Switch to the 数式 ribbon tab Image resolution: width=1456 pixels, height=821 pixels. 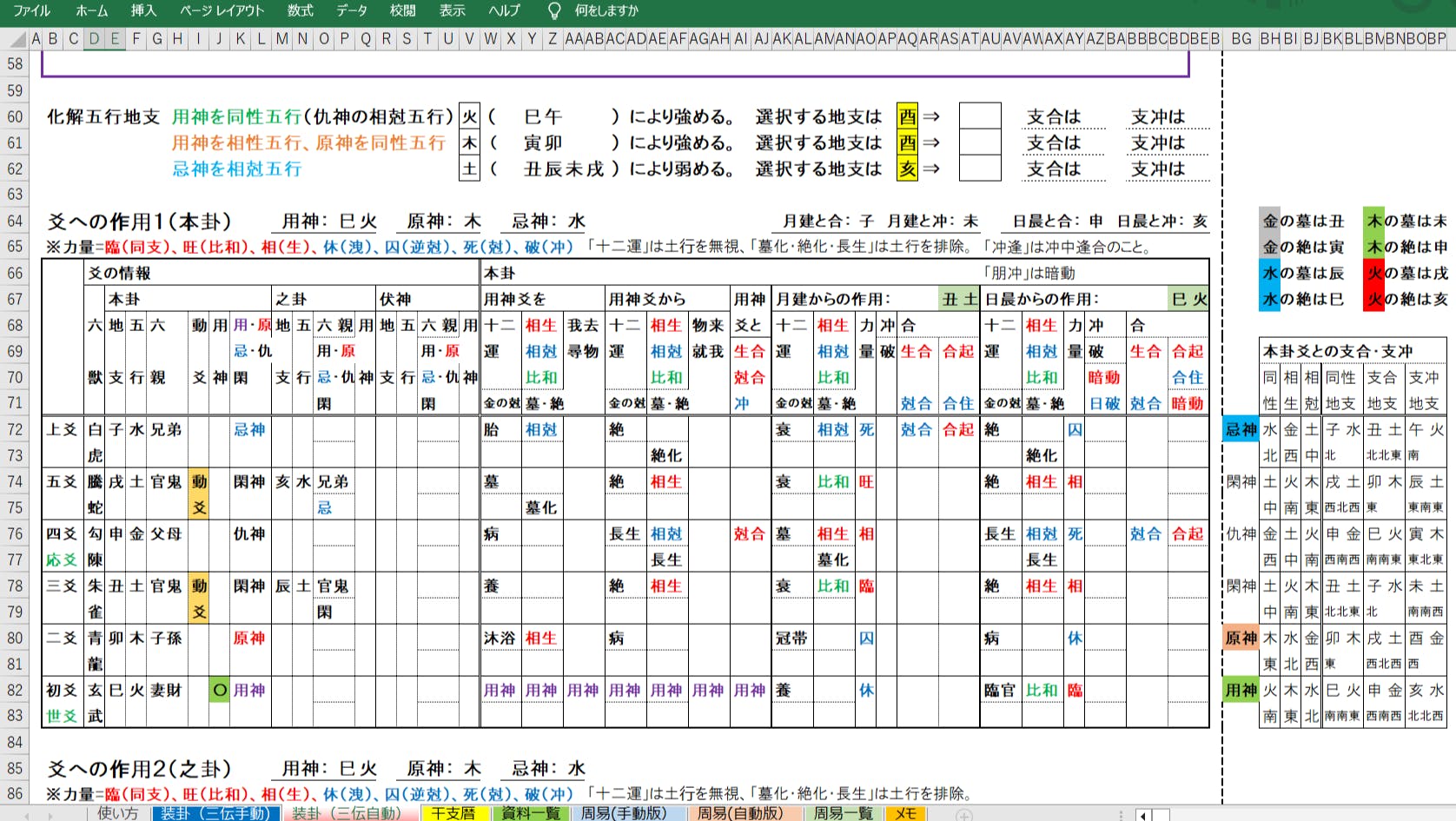coord(300,10)
